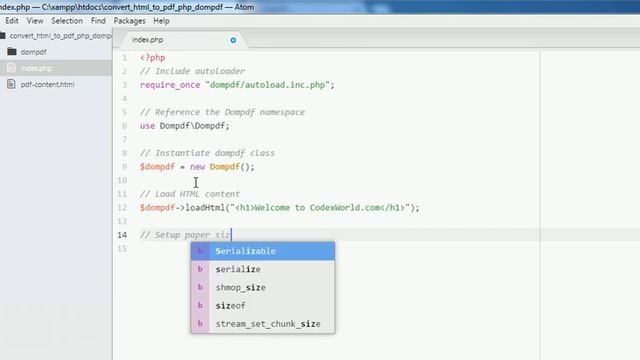Click line number 15 in gutter
The width and height of the screenshot is (640, 360).
pyautogui.click(x=122, y=248)
